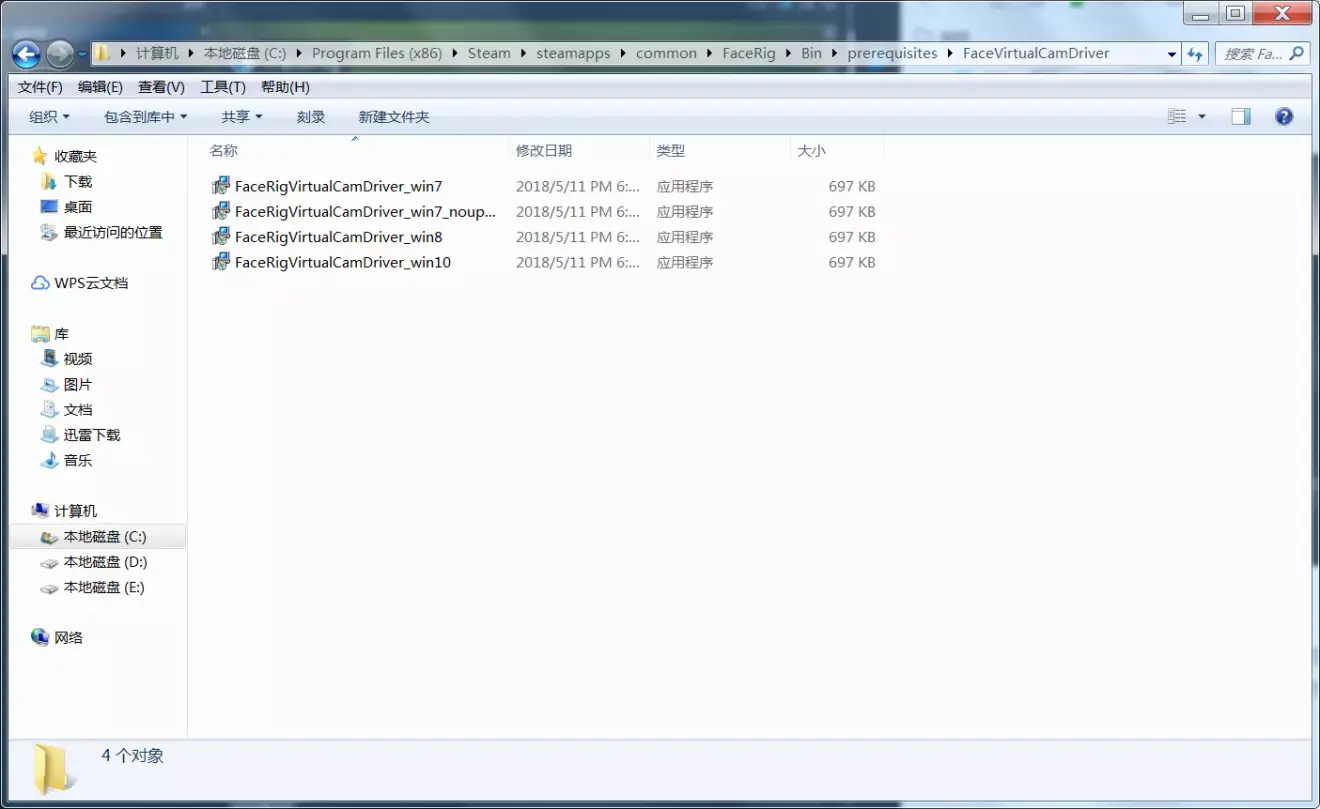Open address bar history dropdown arrow

pos(1171,54)
